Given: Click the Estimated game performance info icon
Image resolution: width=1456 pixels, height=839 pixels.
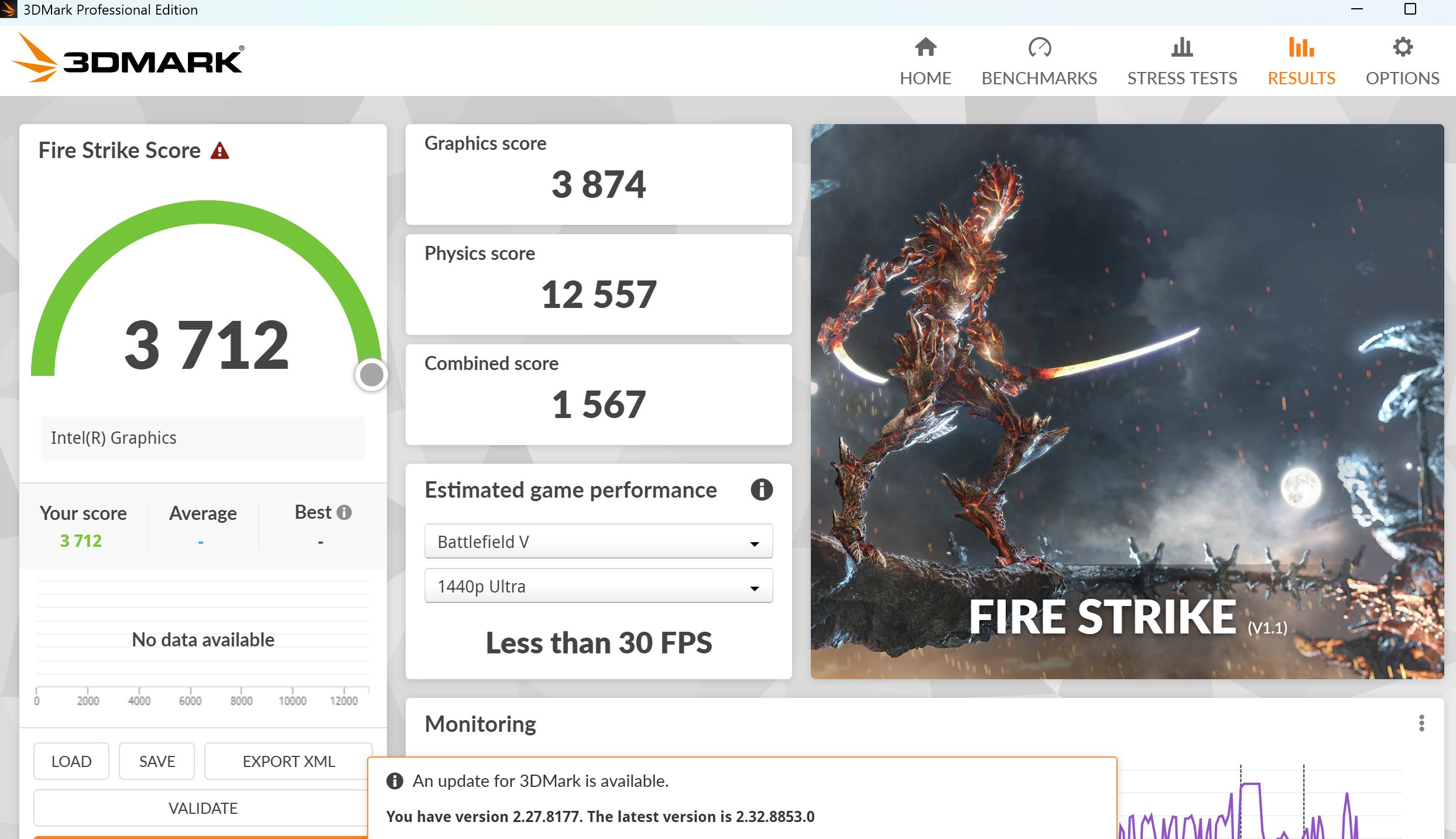Looking at the screenshot, I should pos(761,489).
